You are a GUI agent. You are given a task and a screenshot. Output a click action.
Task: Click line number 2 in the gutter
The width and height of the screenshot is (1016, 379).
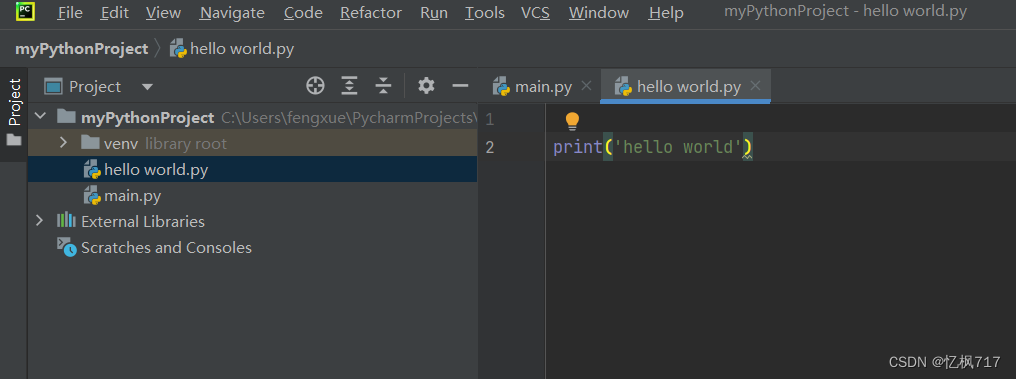(489, 147)
